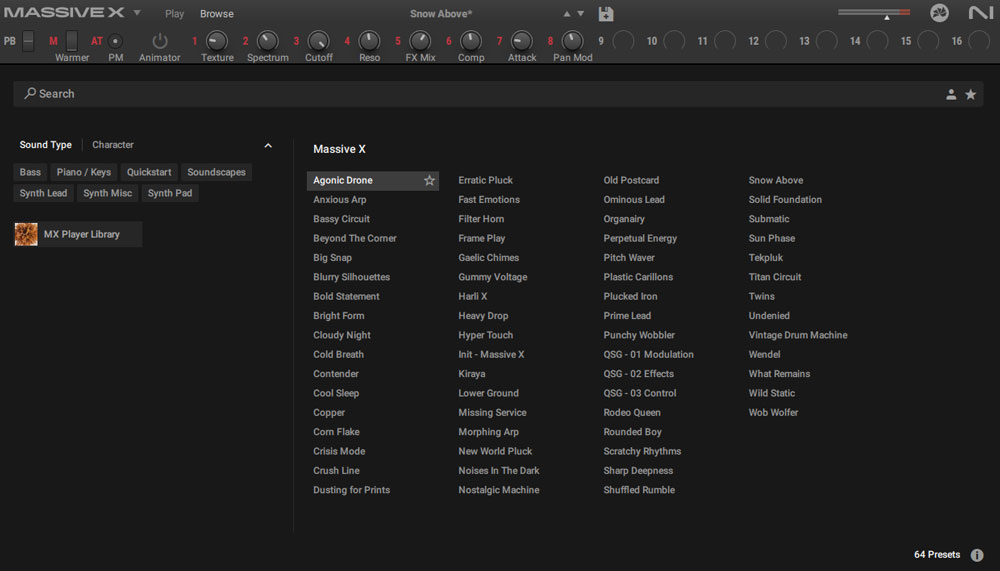Select the Character tag tab

pos(113,145)
